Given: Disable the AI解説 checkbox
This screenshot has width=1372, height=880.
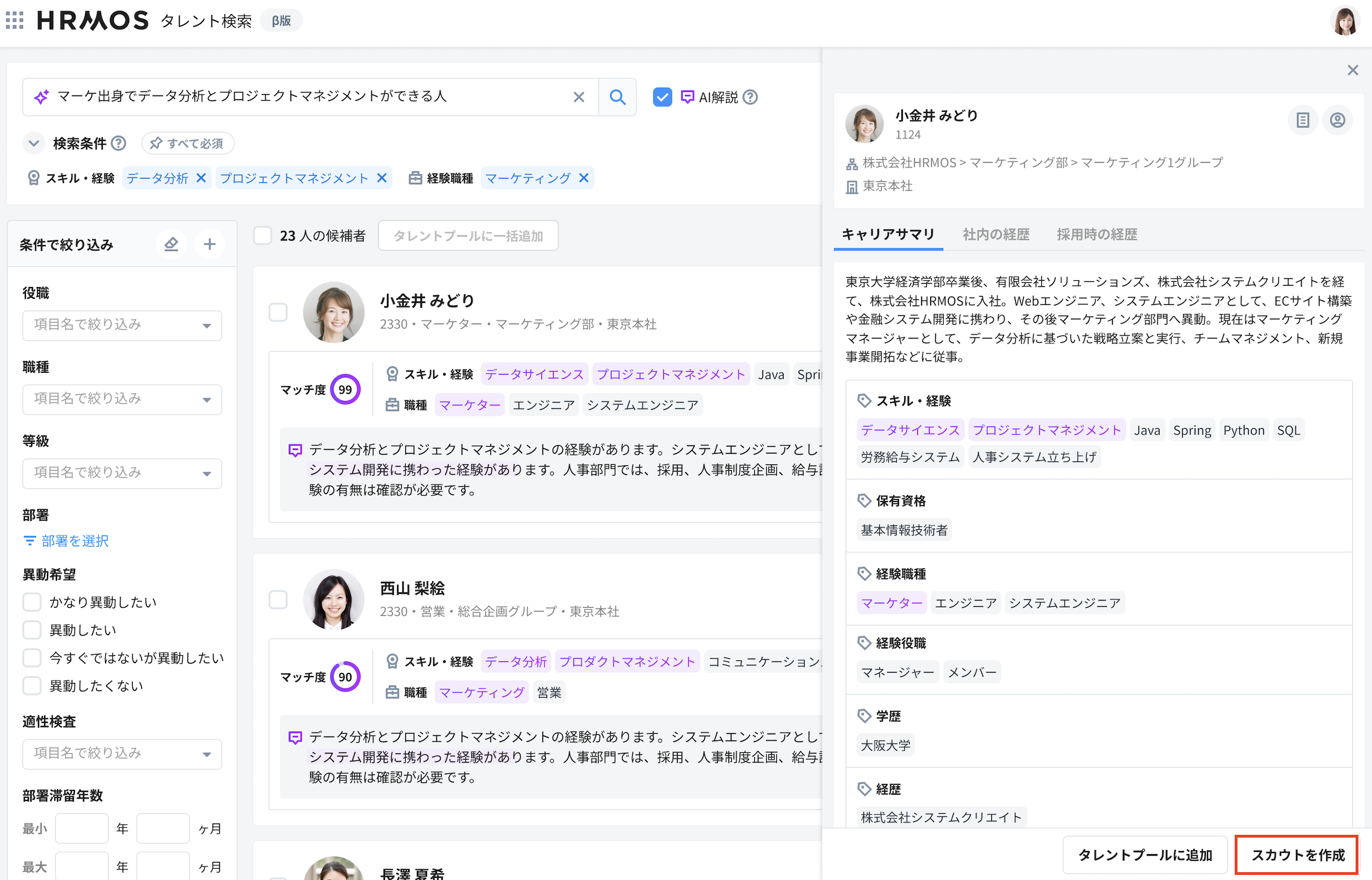Looking at the screenshot, I should tap(662, 97).
